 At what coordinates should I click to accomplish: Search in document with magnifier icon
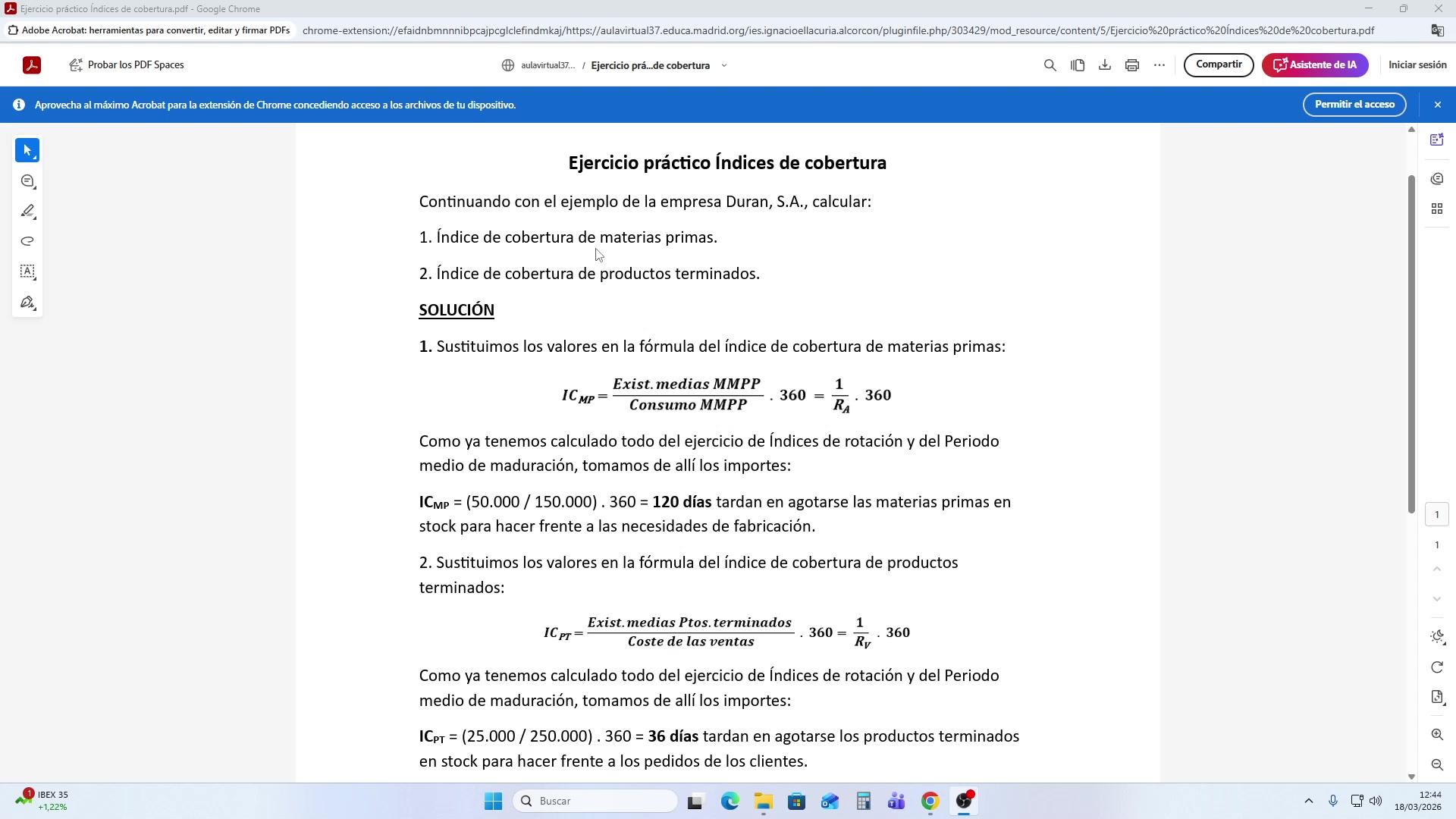[x=1050, y=65]
